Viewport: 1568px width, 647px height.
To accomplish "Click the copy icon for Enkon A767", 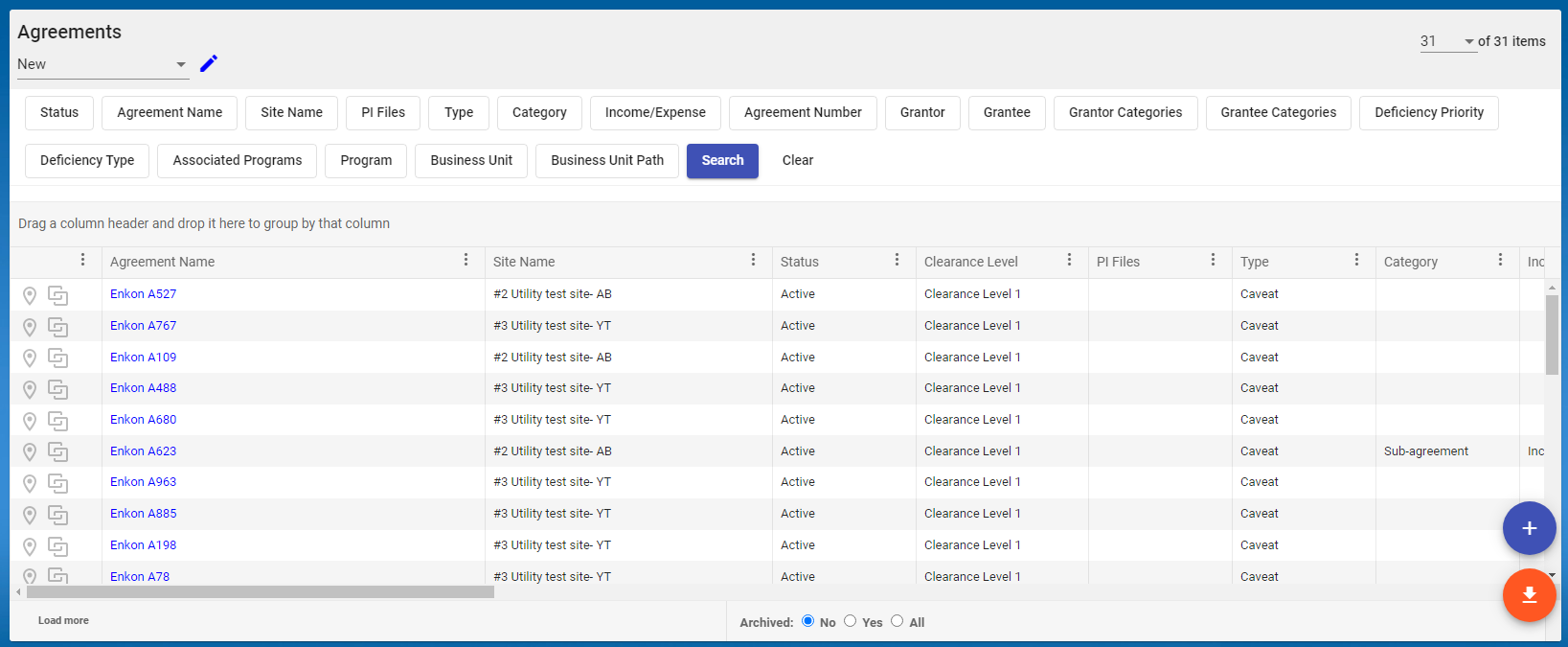I will (58, 327).
